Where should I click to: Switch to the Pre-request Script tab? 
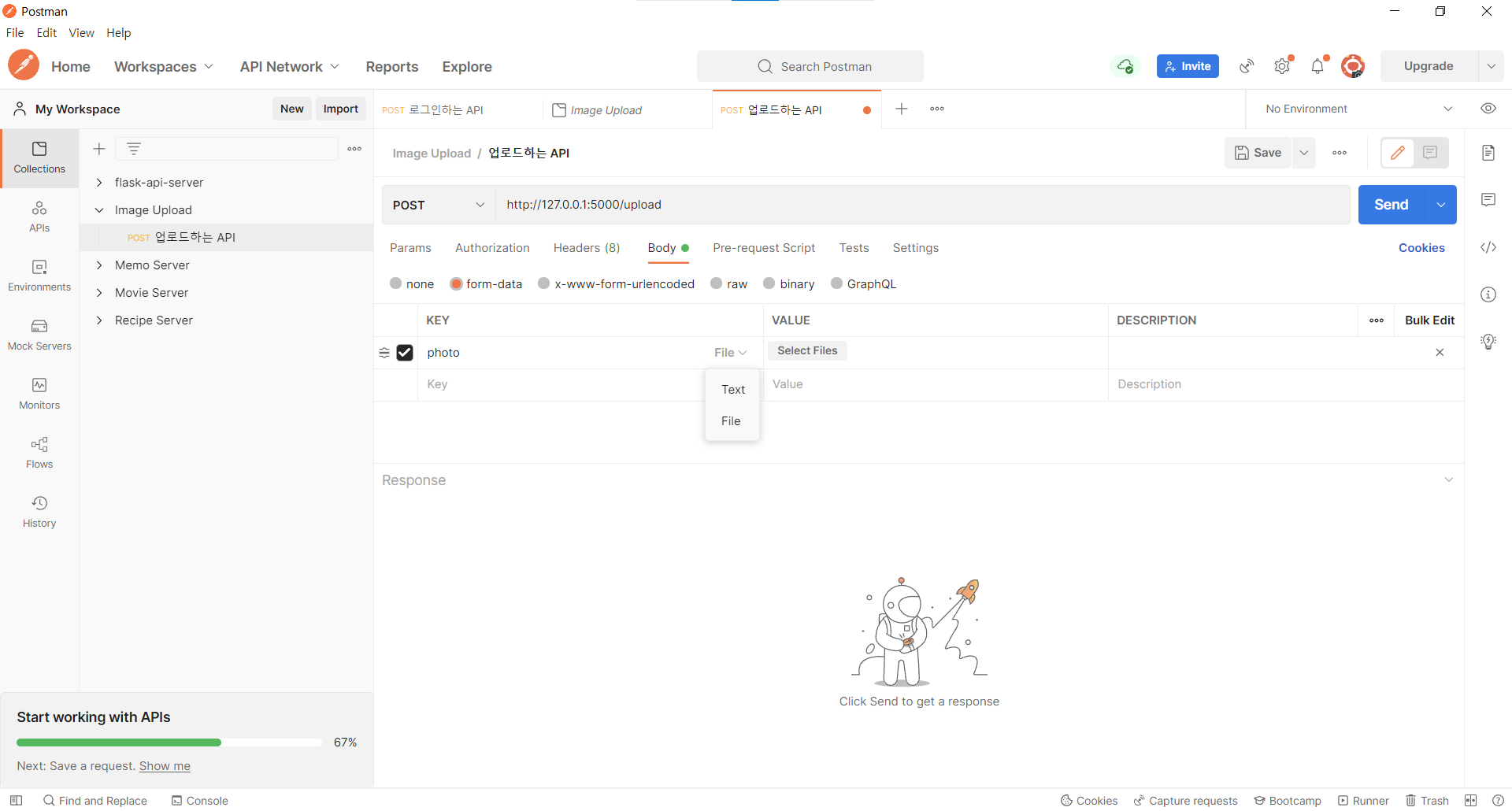pos(764,248)
